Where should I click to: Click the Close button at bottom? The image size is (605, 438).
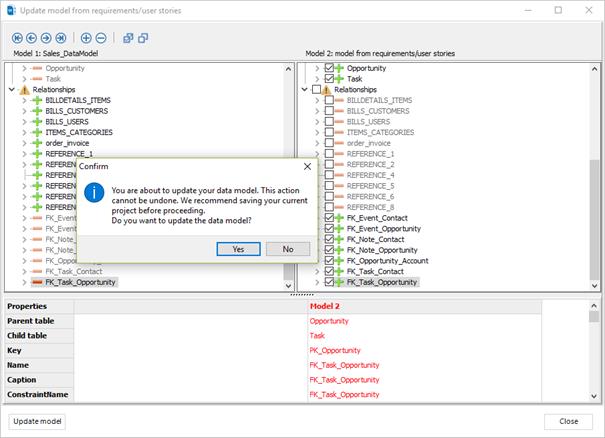coord(568,421)
